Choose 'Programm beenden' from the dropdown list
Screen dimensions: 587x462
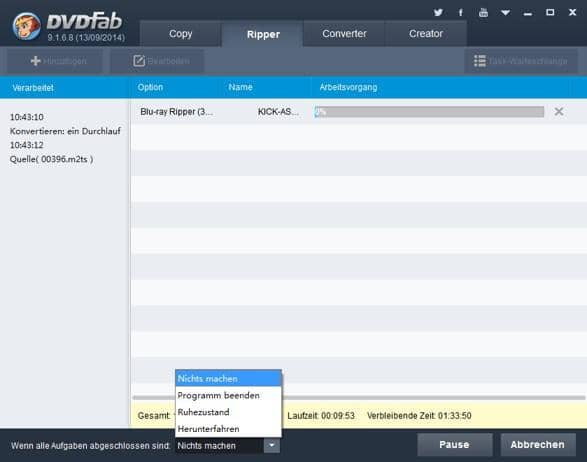pyautogui.click(x=228, y=395)
